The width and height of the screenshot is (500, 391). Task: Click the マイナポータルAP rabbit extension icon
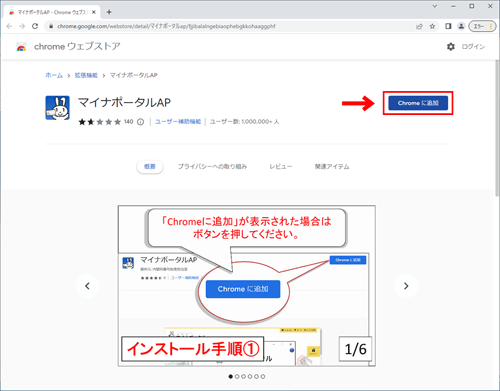pyautogui.click(x=57, y=108)
